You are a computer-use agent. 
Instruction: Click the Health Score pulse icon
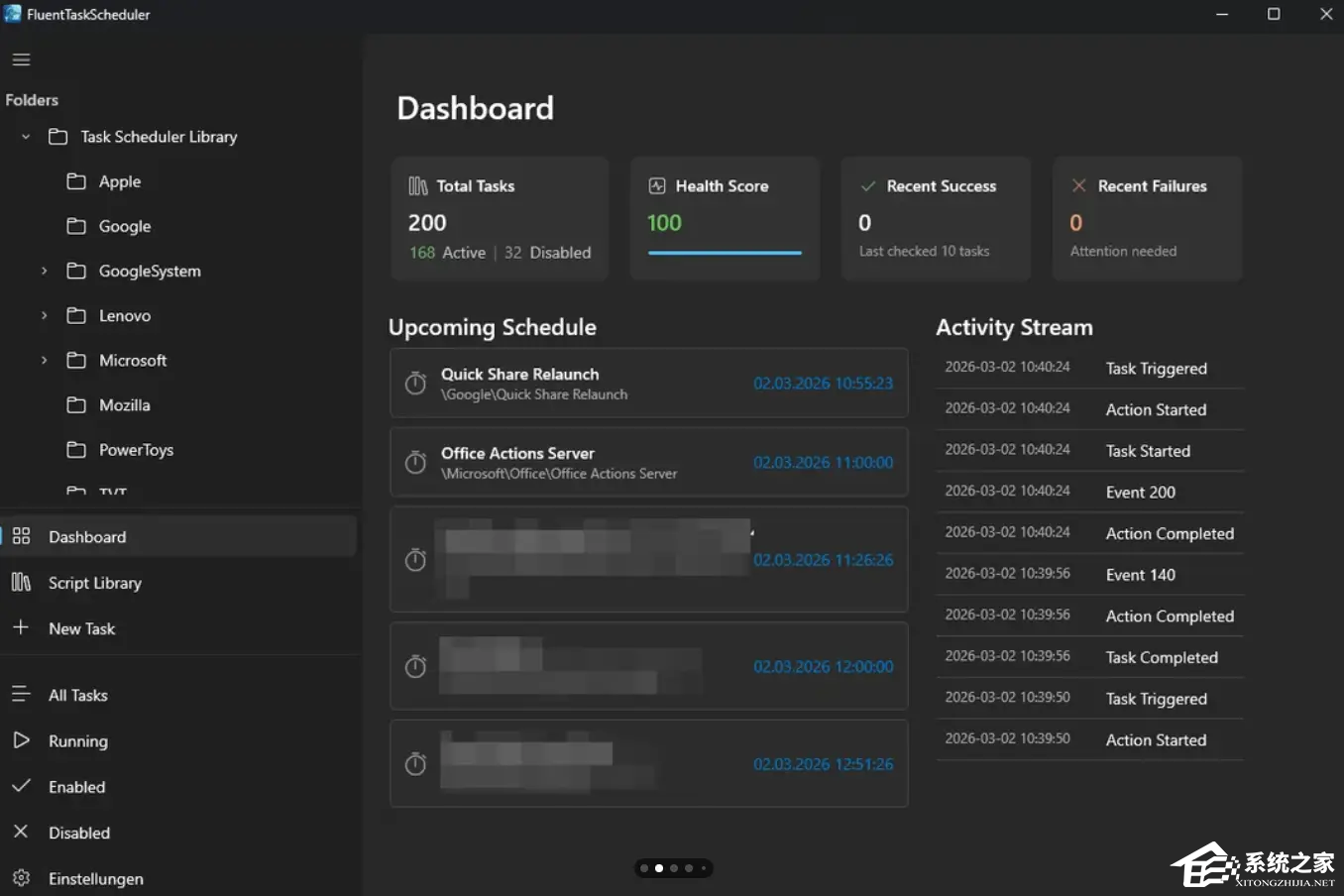(657, 186)
